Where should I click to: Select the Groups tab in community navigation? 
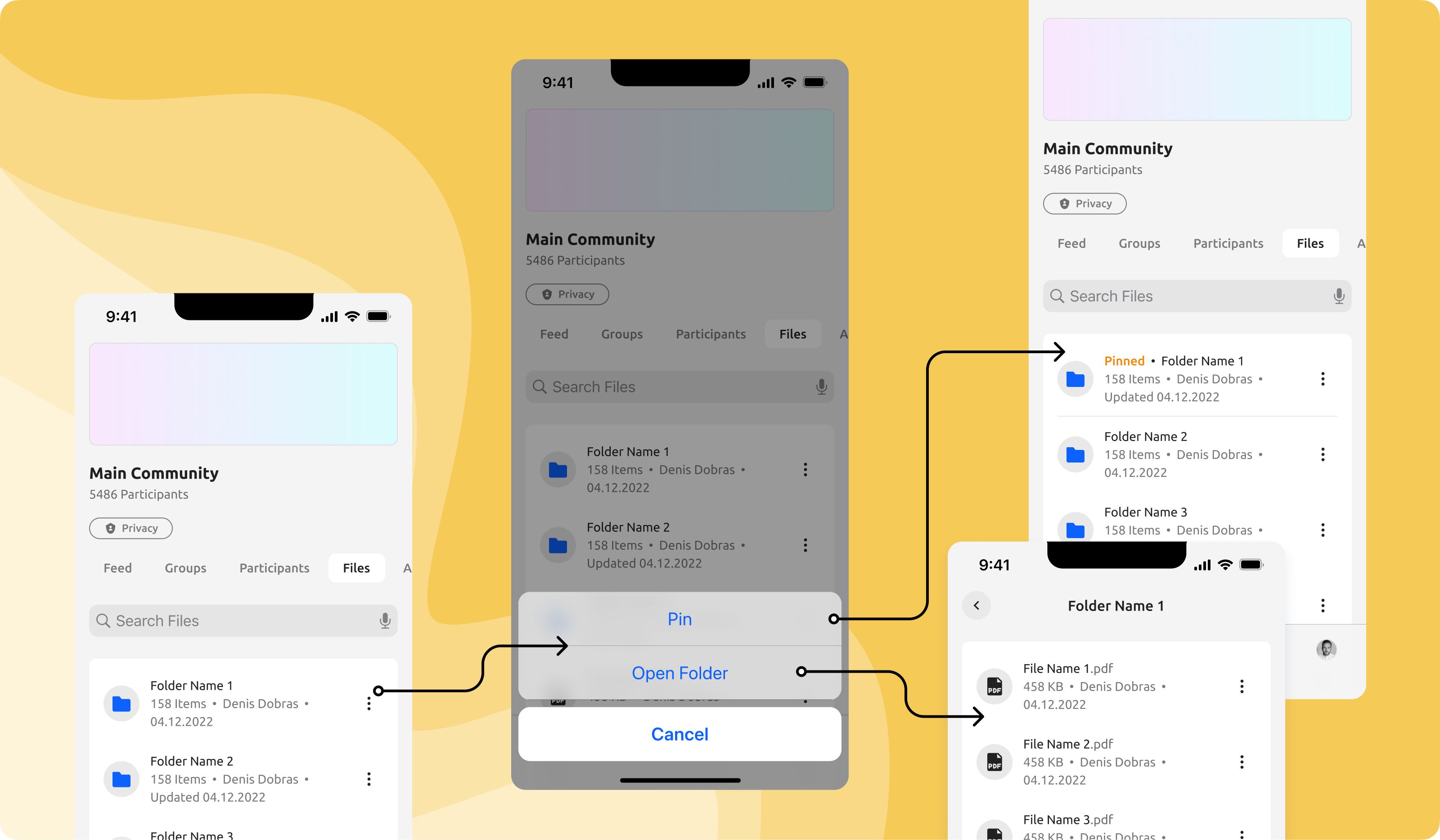pos(184,566)
